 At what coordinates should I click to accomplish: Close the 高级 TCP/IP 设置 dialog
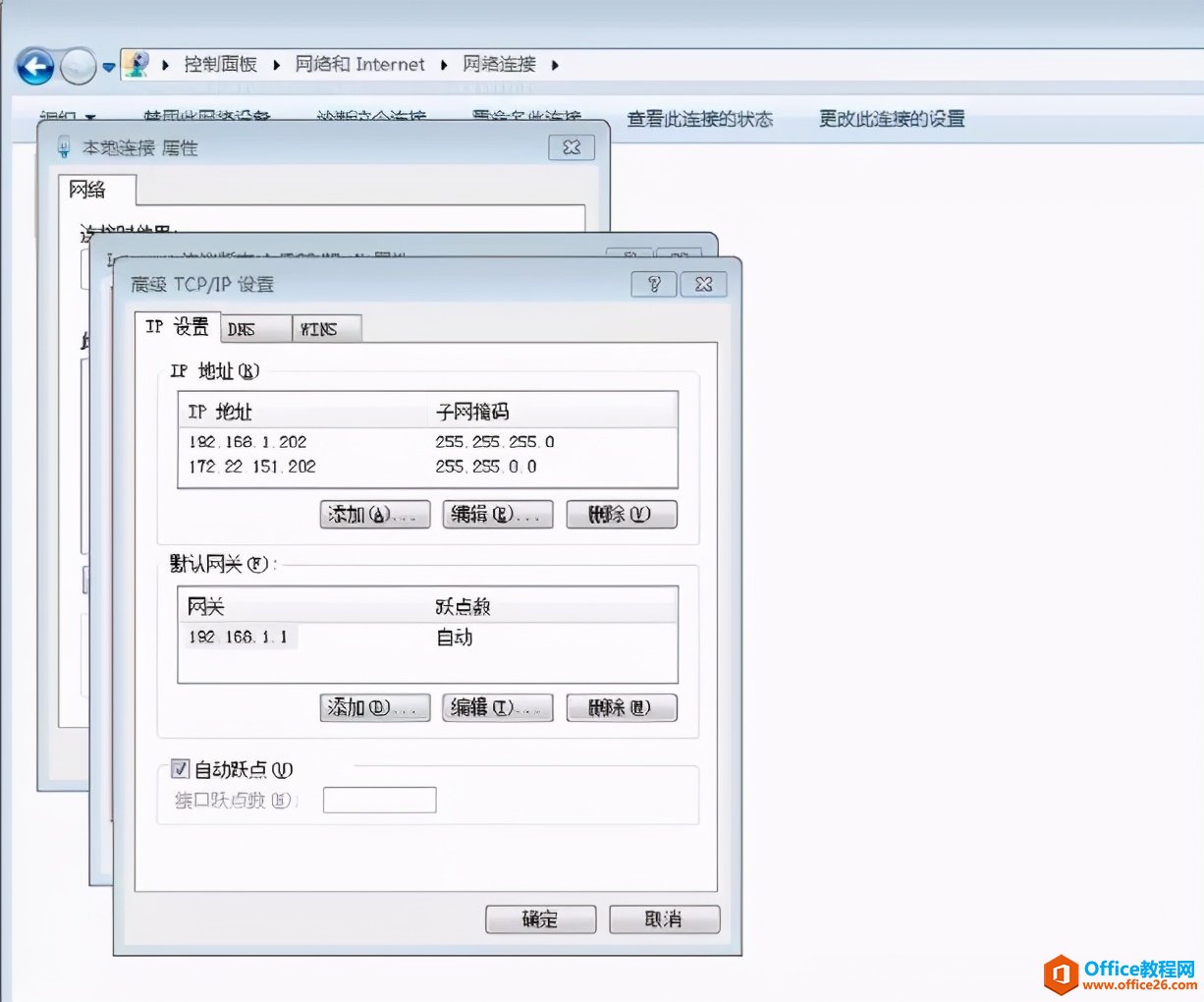[704, 284]
